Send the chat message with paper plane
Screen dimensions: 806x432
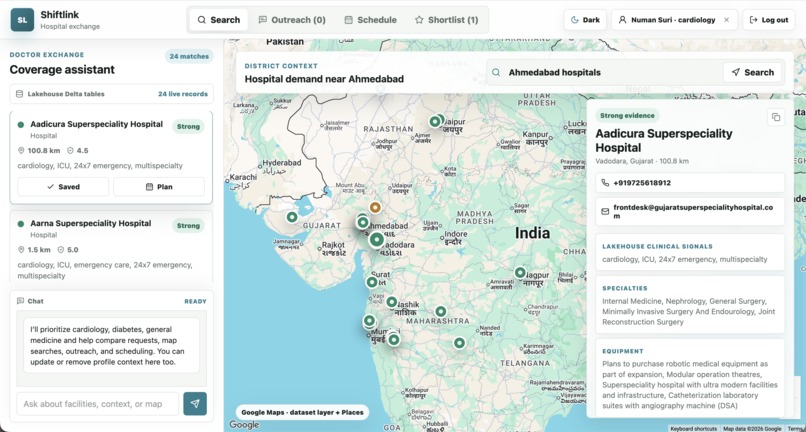pos(195,404)
